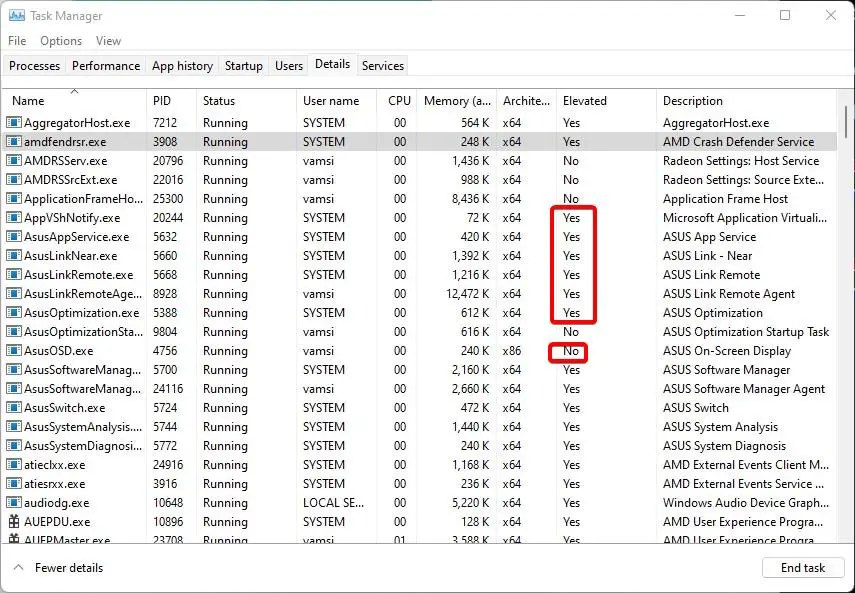Click the AUEPDU.exe process icon
Viewport: 855px width, 593px height.
tap(14, 522)
